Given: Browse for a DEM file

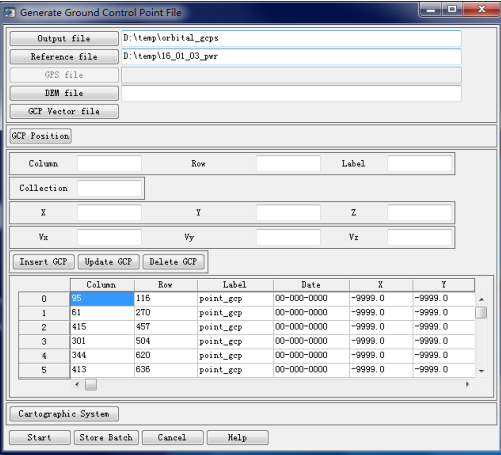Looking at the screenshot, I should [x=64, y=93].
